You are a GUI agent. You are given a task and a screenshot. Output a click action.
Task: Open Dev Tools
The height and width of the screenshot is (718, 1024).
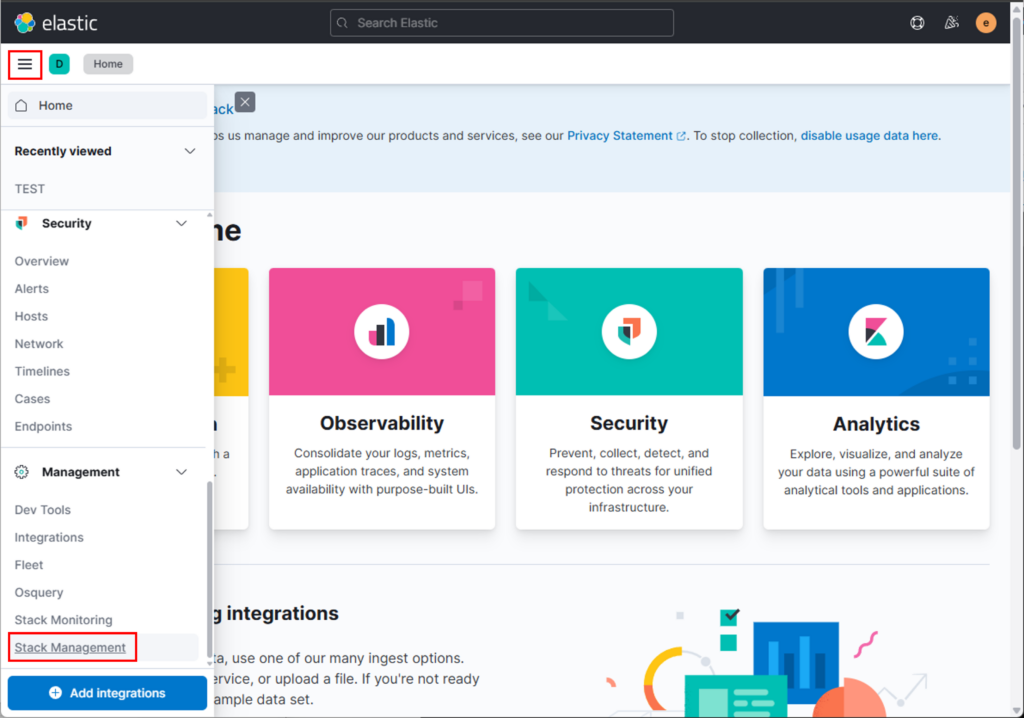click(x=42, y=510)
